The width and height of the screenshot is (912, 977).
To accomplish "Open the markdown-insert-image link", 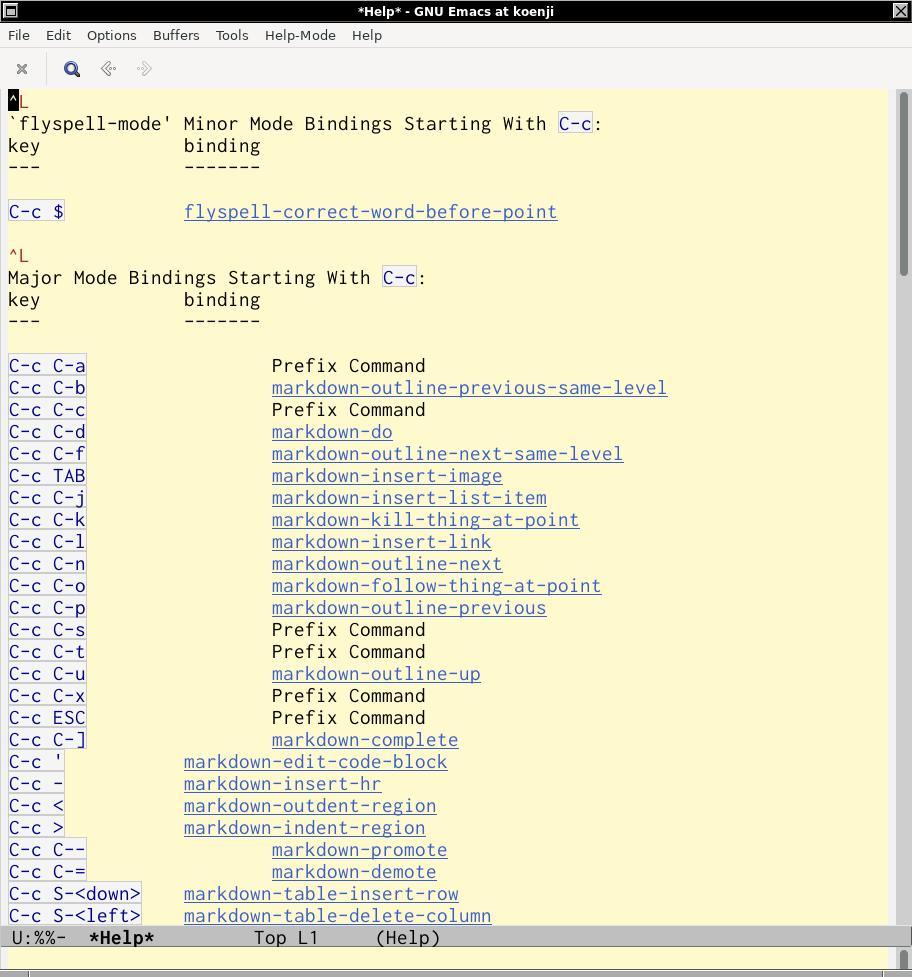I will (x=386, y=476).
